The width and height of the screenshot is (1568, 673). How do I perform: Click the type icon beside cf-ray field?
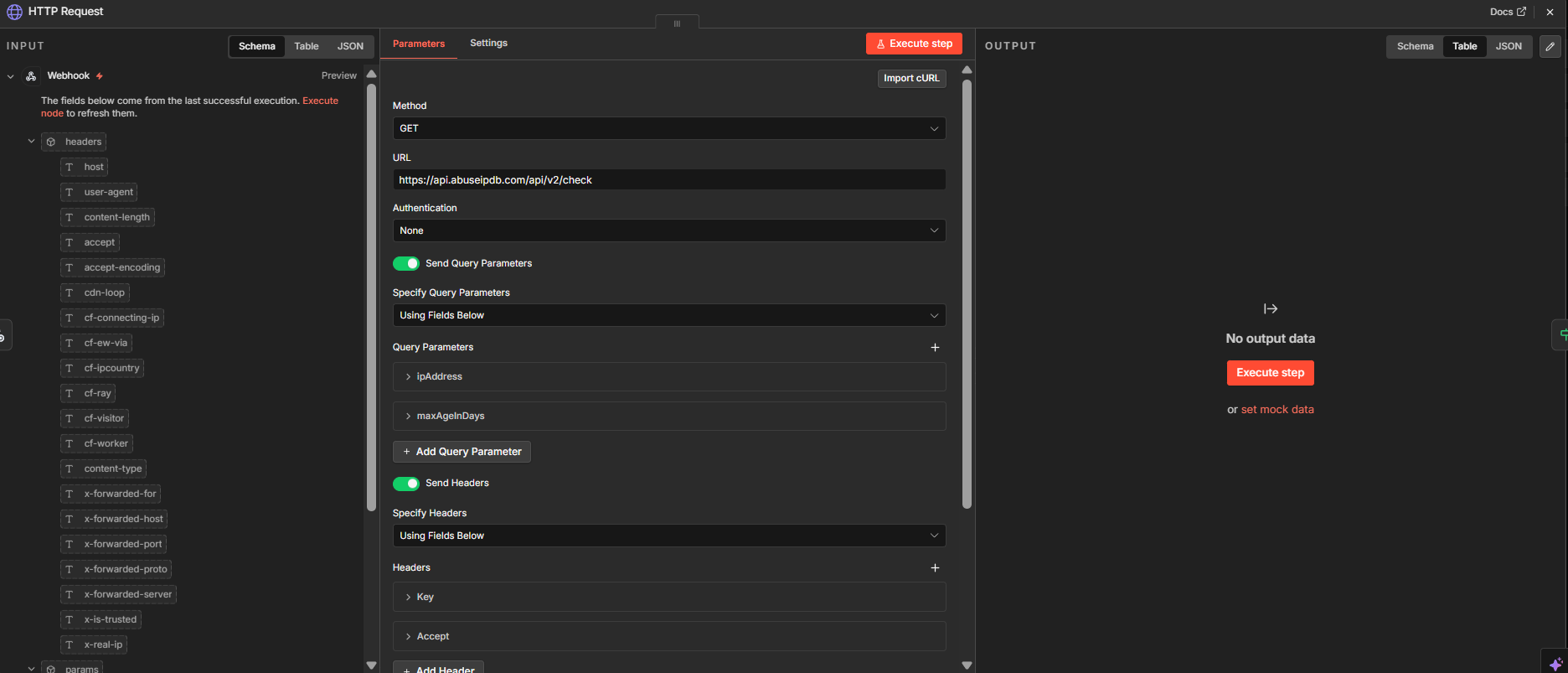70,394
